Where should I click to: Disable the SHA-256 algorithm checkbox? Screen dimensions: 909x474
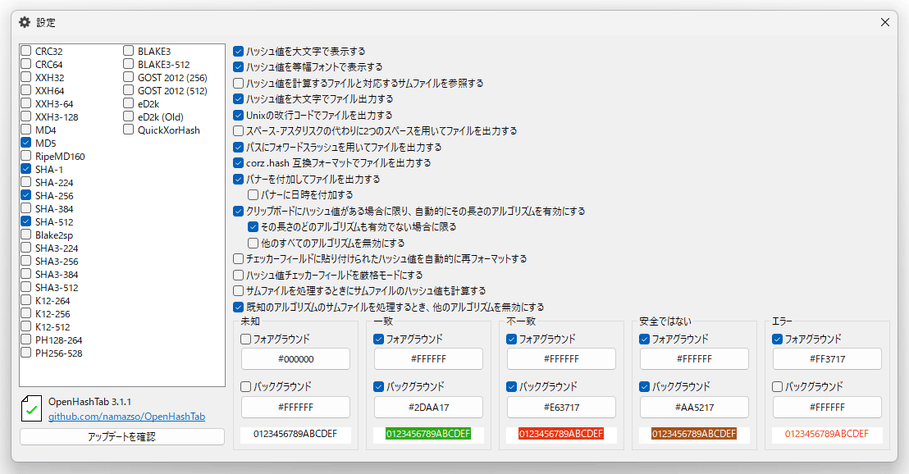pos(26,196)
